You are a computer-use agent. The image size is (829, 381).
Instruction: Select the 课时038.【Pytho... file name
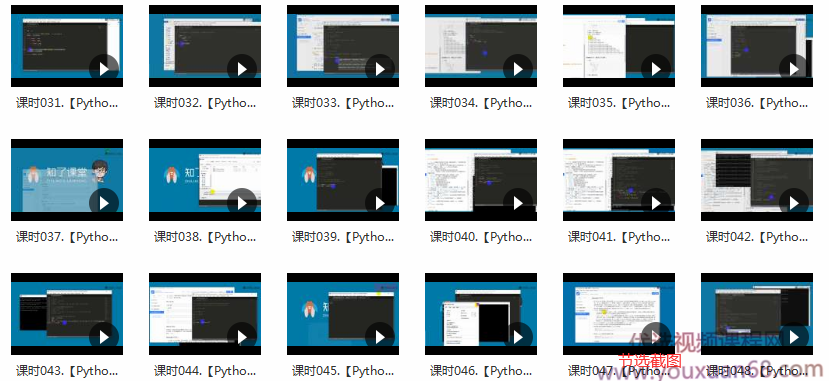pyautogui.click(x=205, y=237)
